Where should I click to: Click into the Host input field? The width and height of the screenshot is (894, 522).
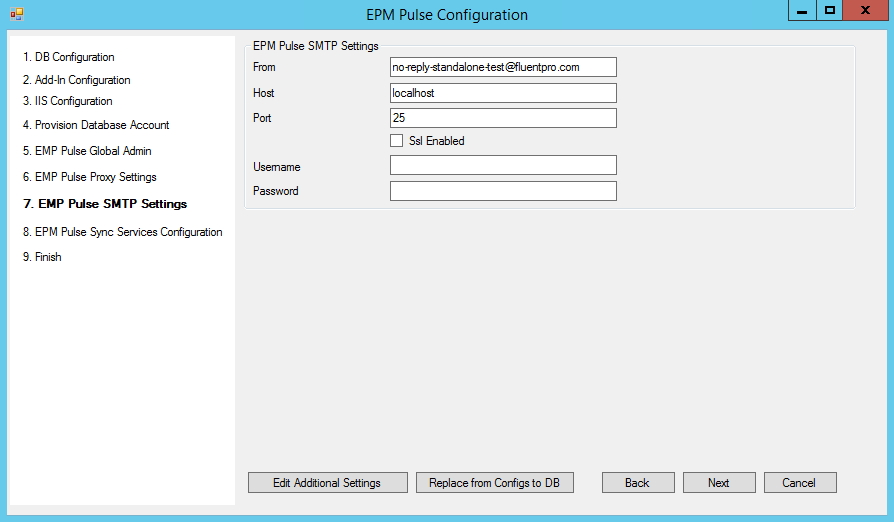503,93
